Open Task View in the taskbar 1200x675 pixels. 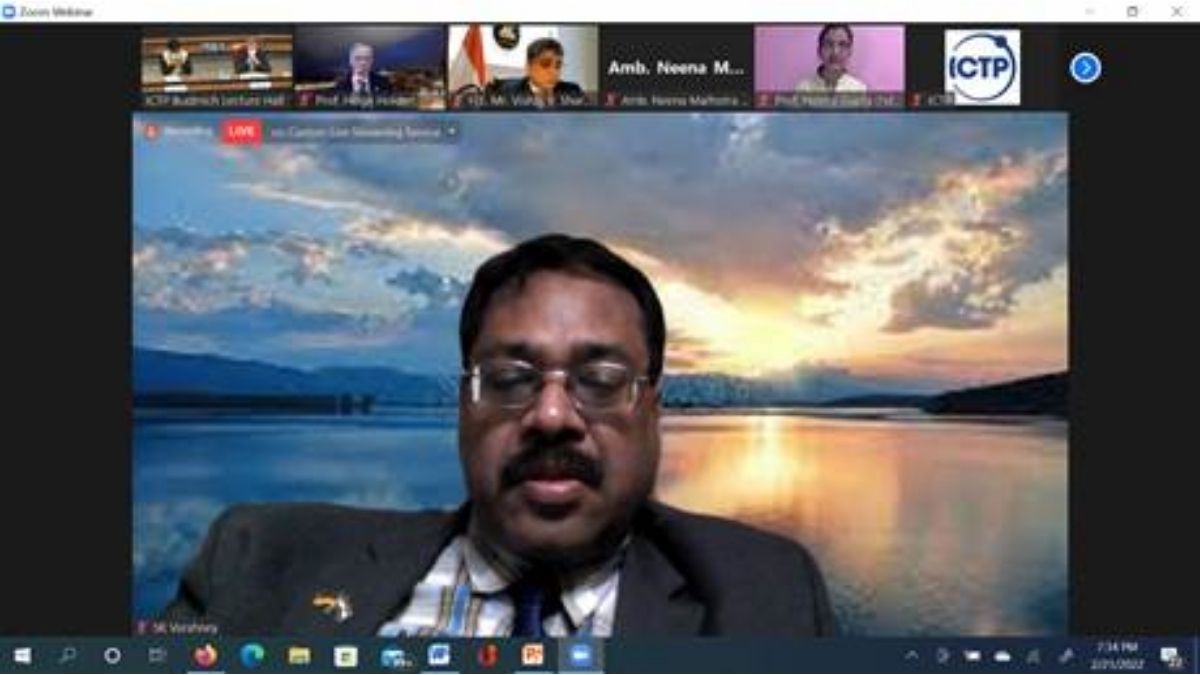click(158, 656)
